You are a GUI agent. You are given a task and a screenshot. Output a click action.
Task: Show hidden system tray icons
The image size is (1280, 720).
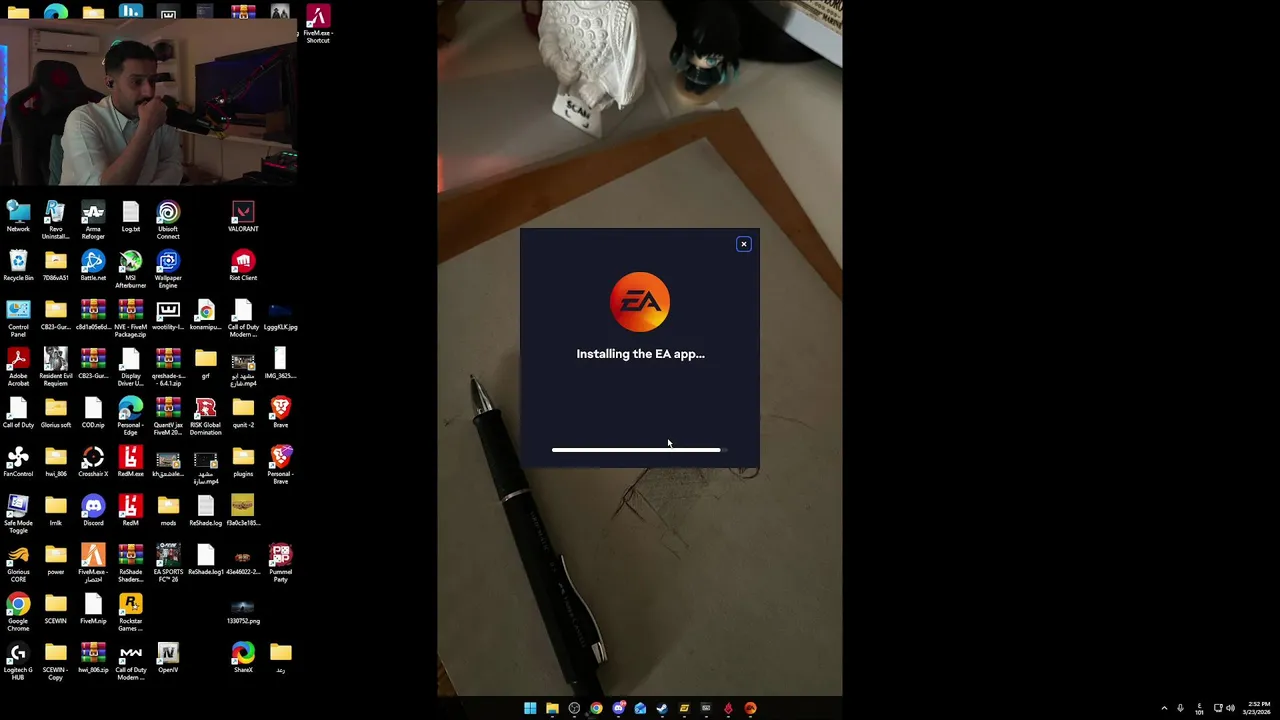pos(1164,708)
